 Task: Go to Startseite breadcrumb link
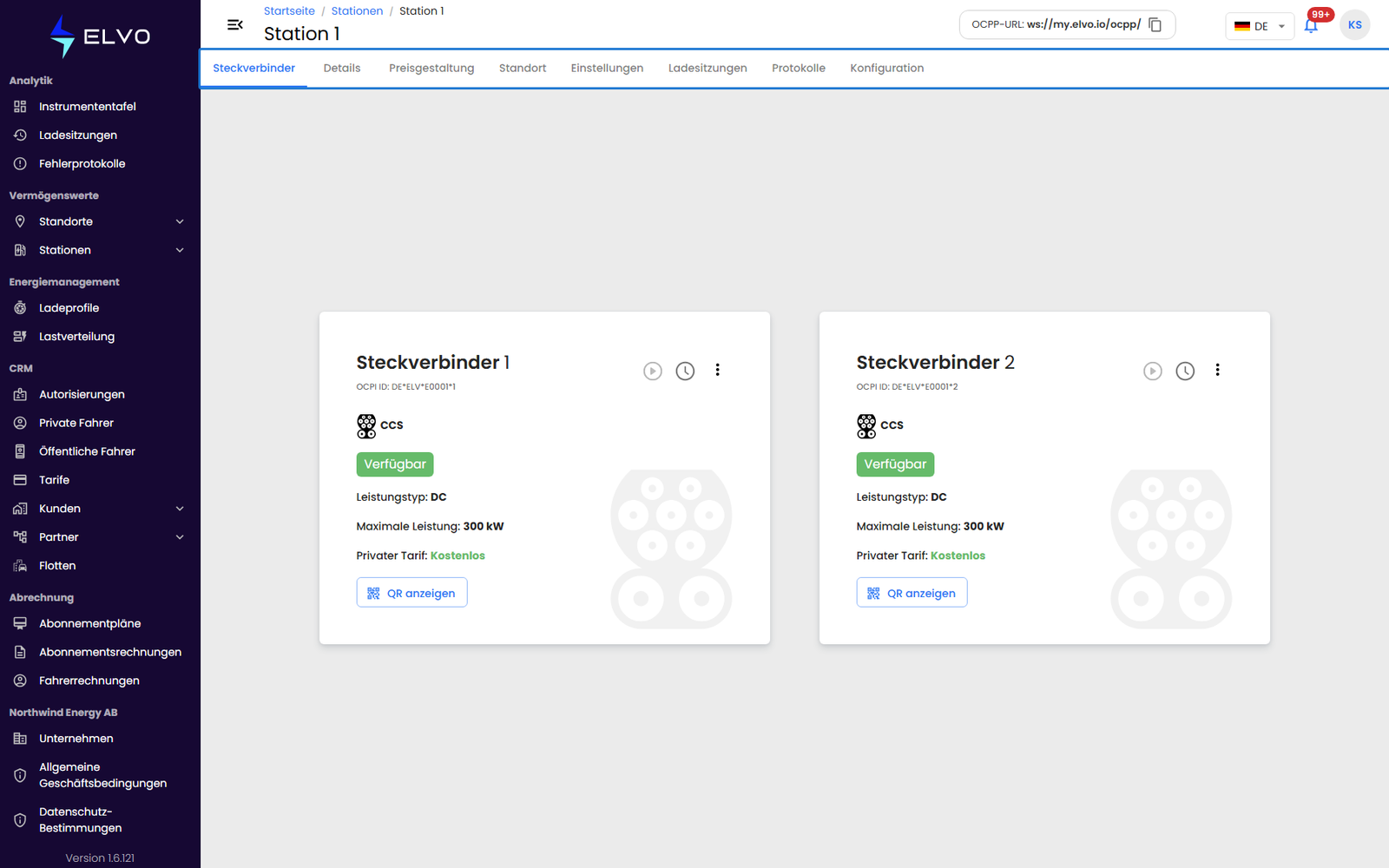(x=289, y=11)
